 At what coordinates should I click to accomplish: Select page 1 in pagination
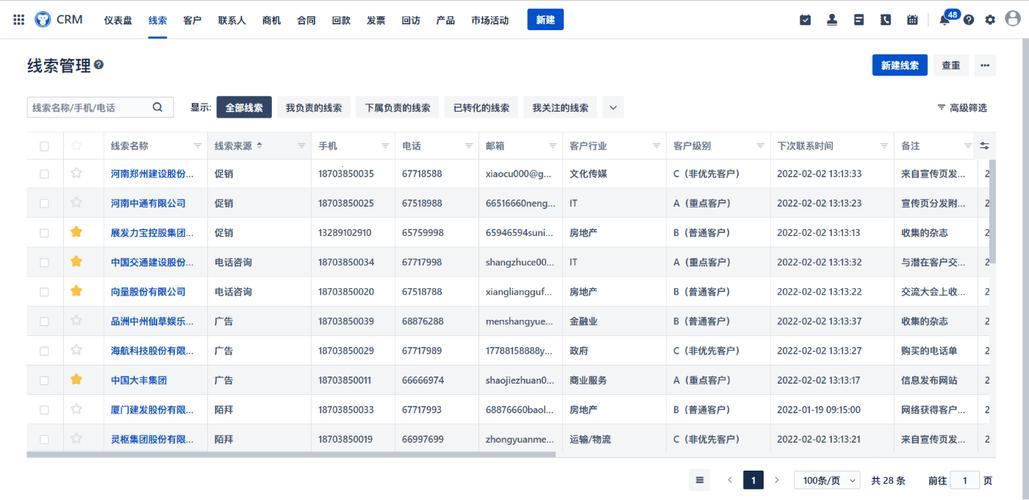pyautogui.click(x=753, y=480)
